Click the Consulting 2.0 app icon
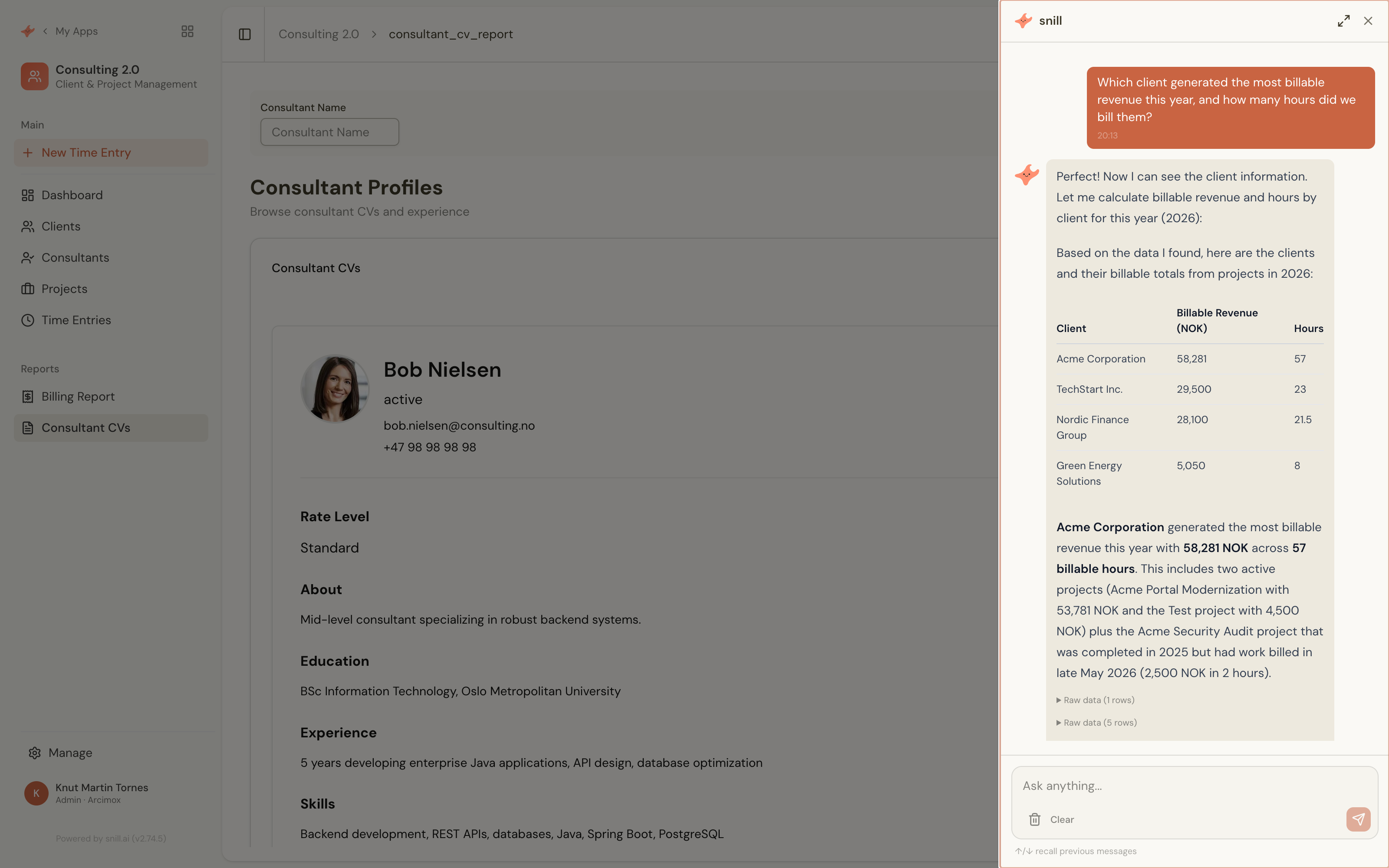The image size is (1389, 868). [34, 76]
